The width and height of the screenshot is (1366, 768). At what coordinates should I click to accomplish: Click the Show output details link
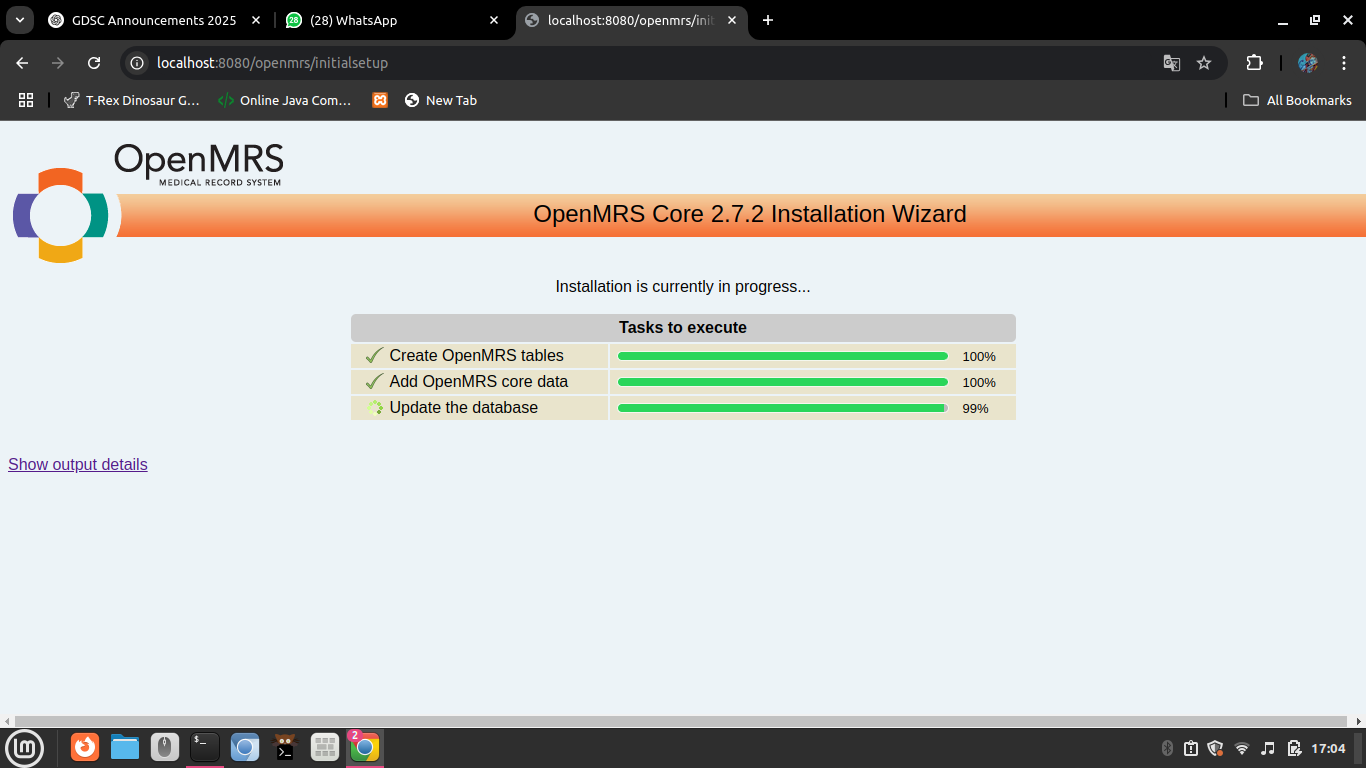(x=78, y=464)
